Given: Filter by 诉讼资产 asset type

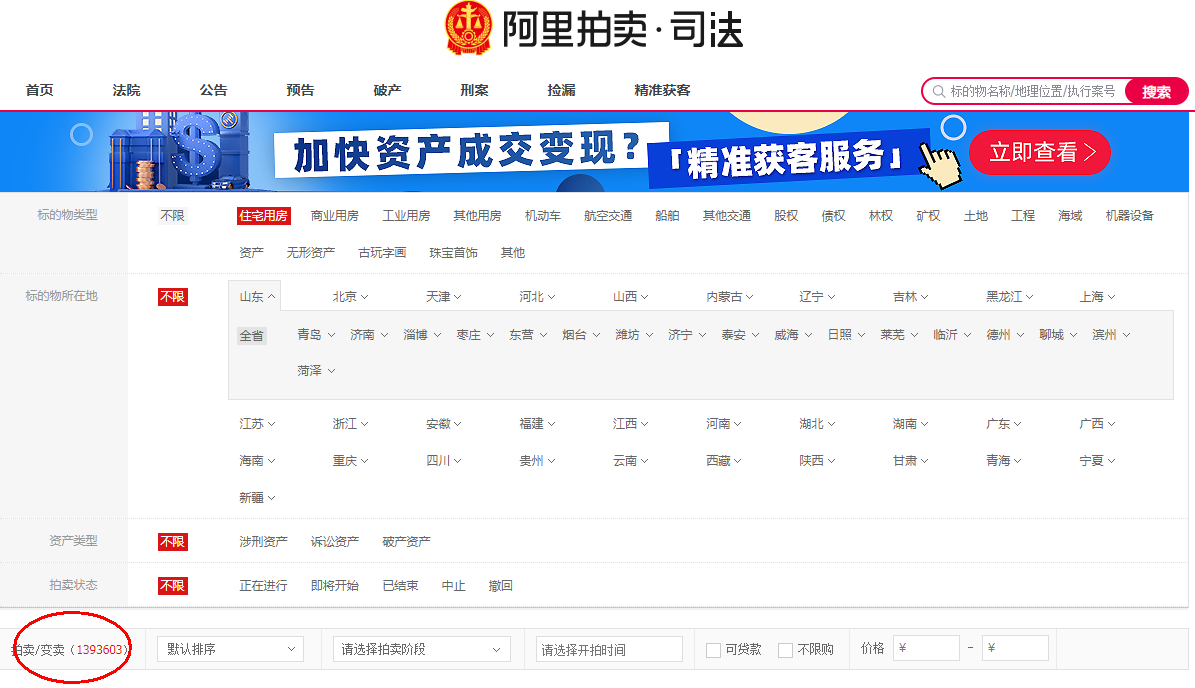Looking at the screenshot, I should pyautogui.click(x=335, y=542).
